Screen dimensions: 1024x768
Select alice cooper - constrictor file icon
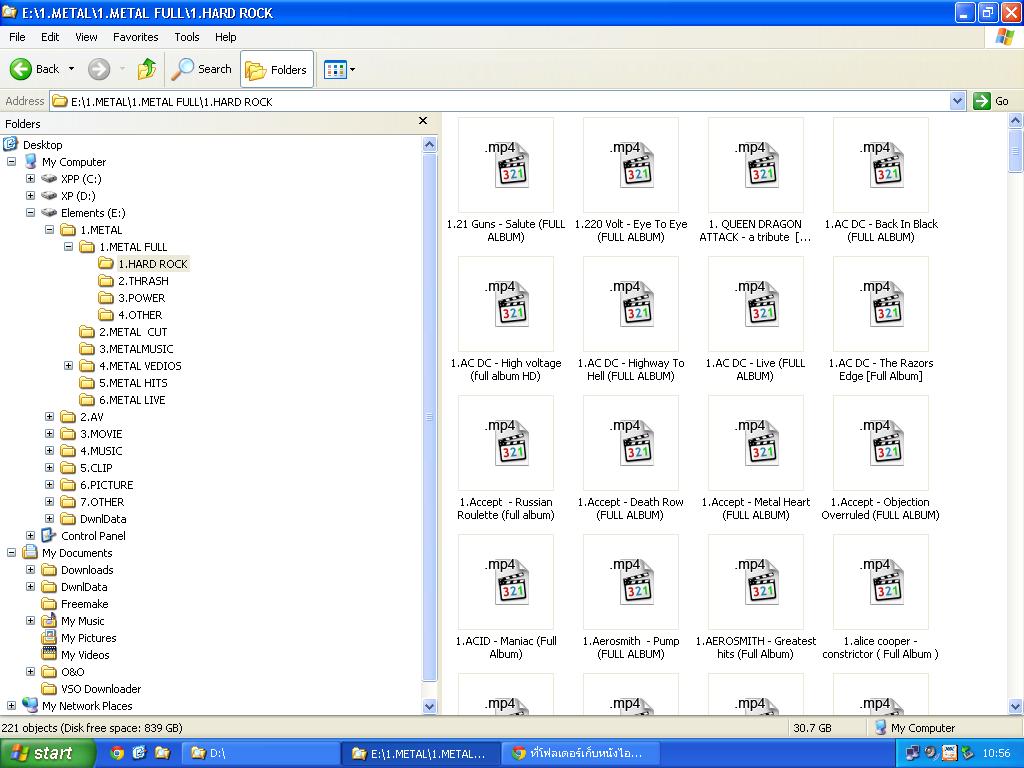point(881,582)
